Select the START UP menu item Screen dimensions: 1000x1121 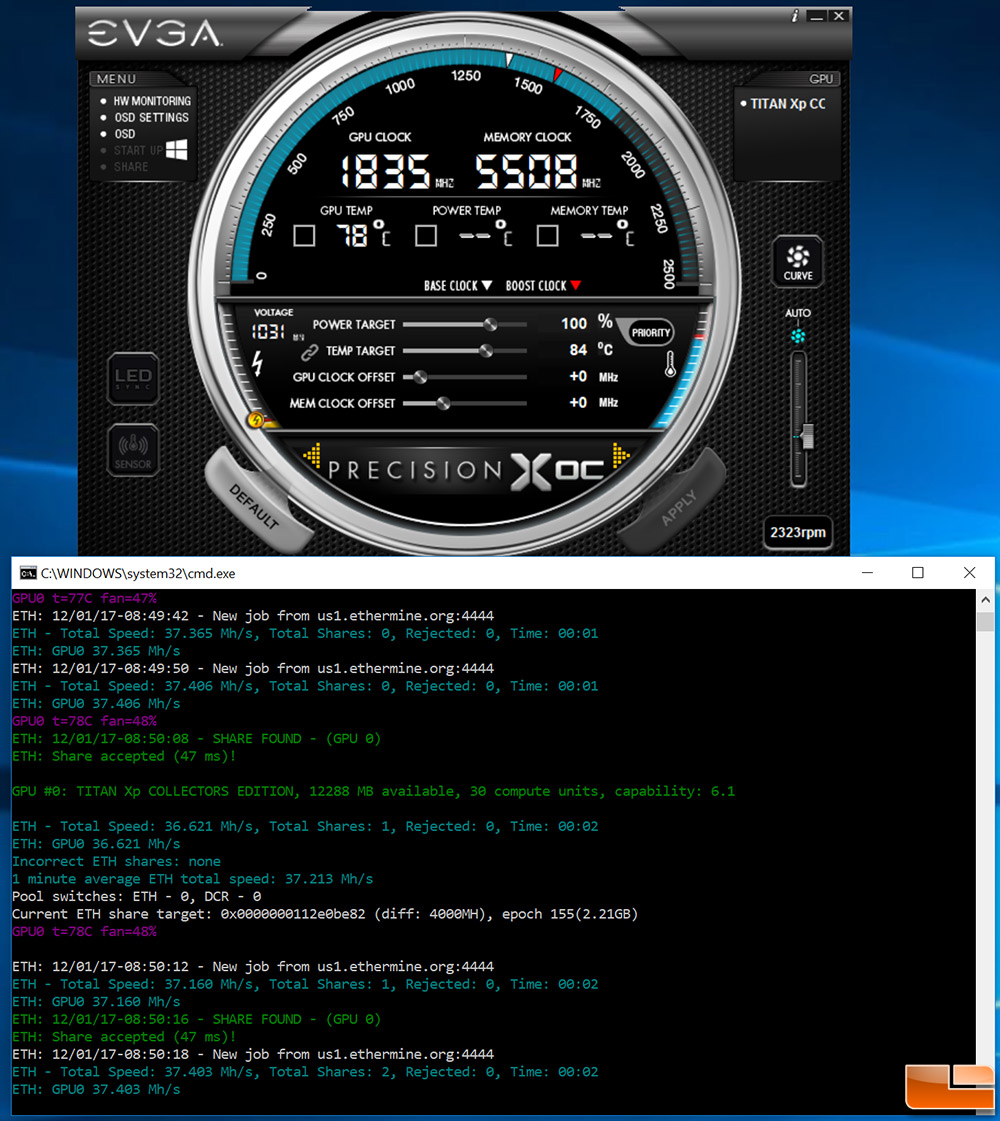(x=138, y=150)
